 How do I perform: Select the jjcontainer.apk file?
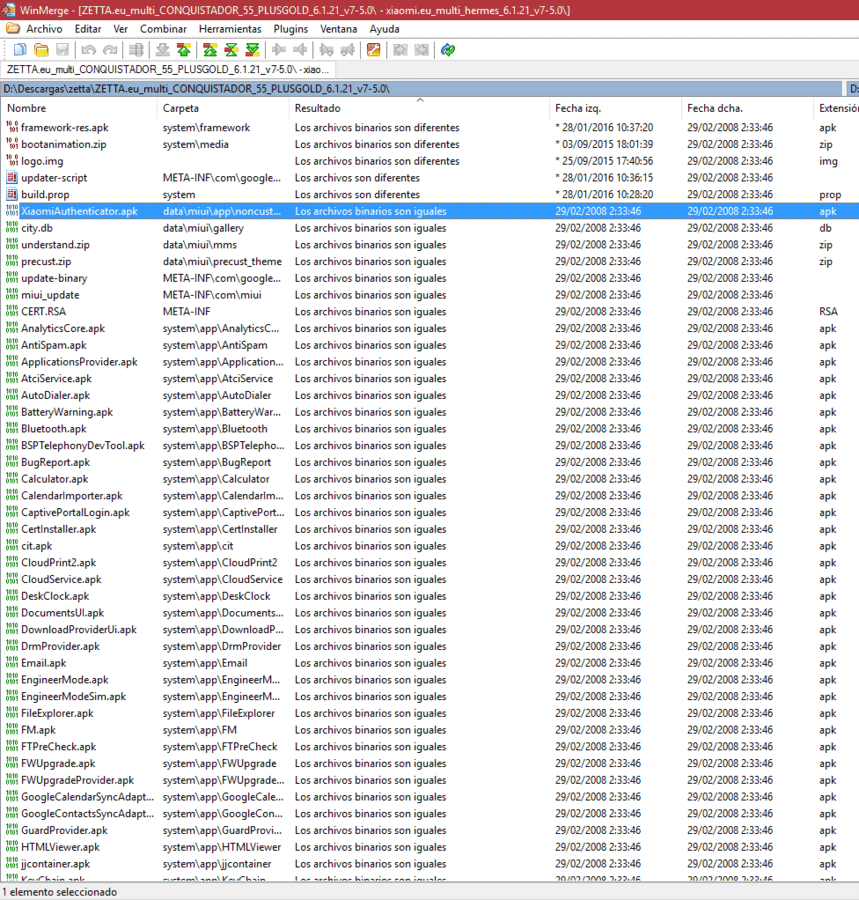click(x=55, y=863)
